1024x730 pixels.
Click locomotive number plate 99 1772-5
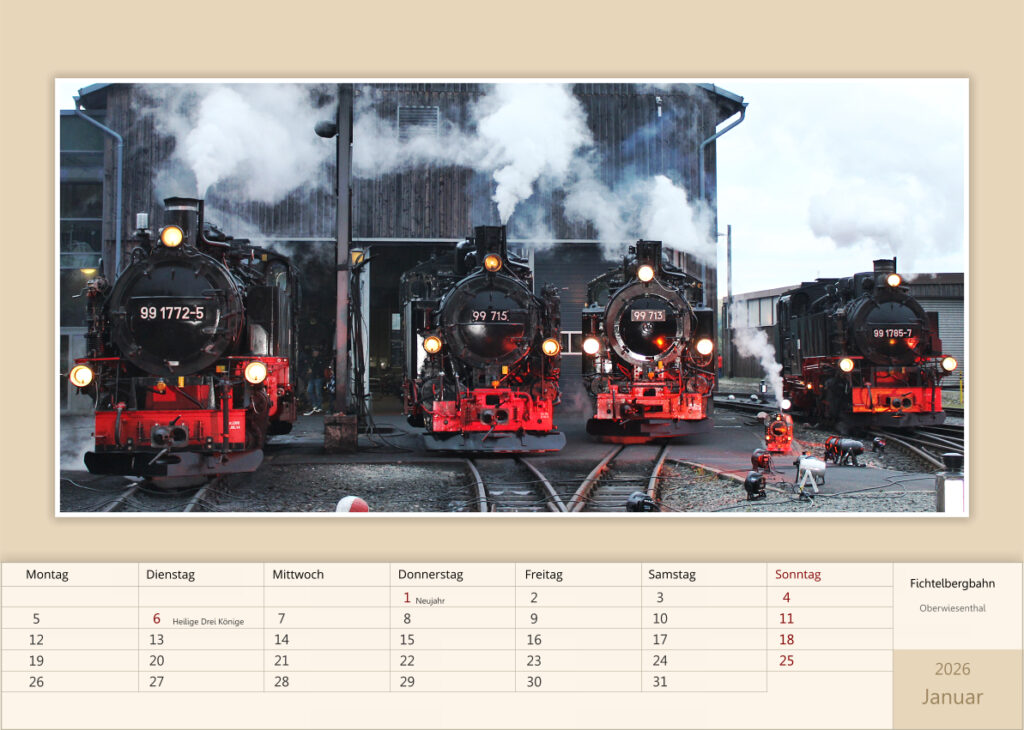[172, 313]
